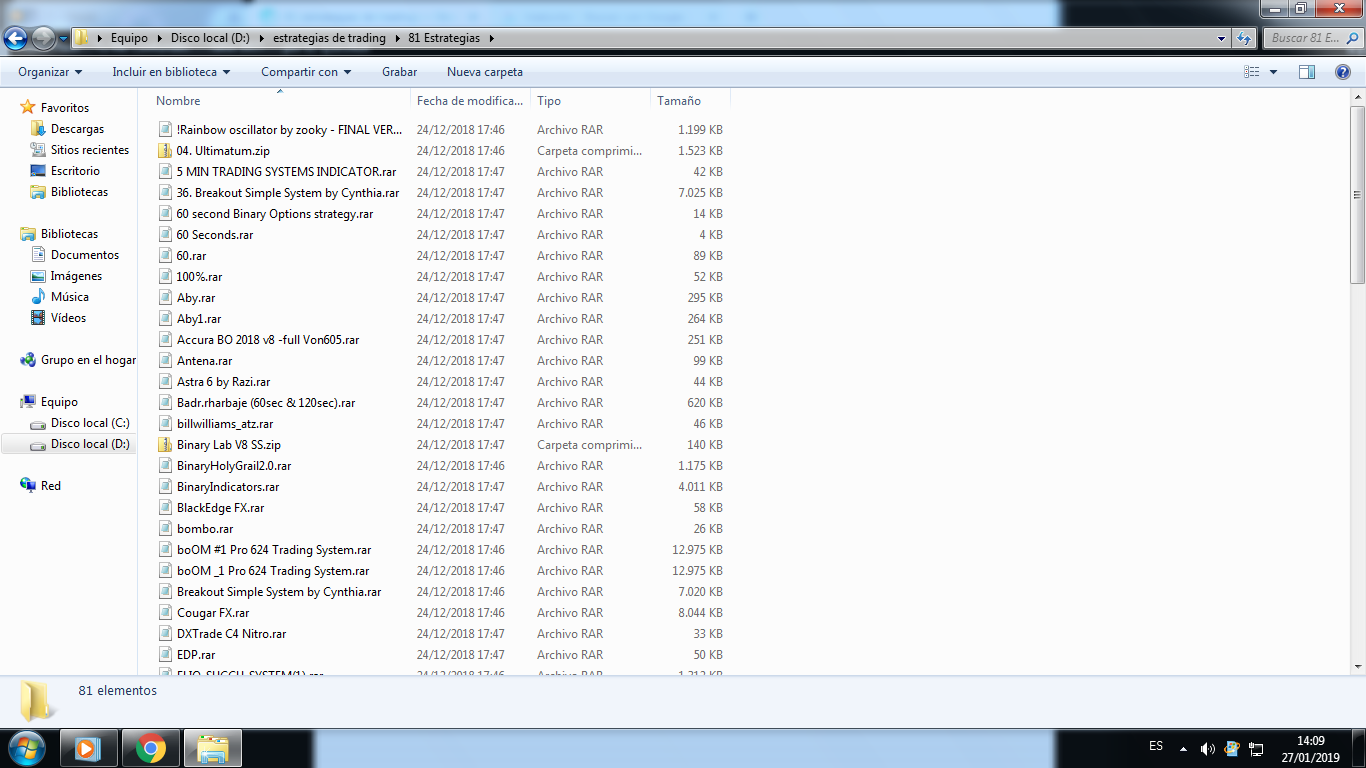Open the Organizar dropdown menu
Image resolution: width=1366 pixels, height=768 pixels.
[50, 72]
